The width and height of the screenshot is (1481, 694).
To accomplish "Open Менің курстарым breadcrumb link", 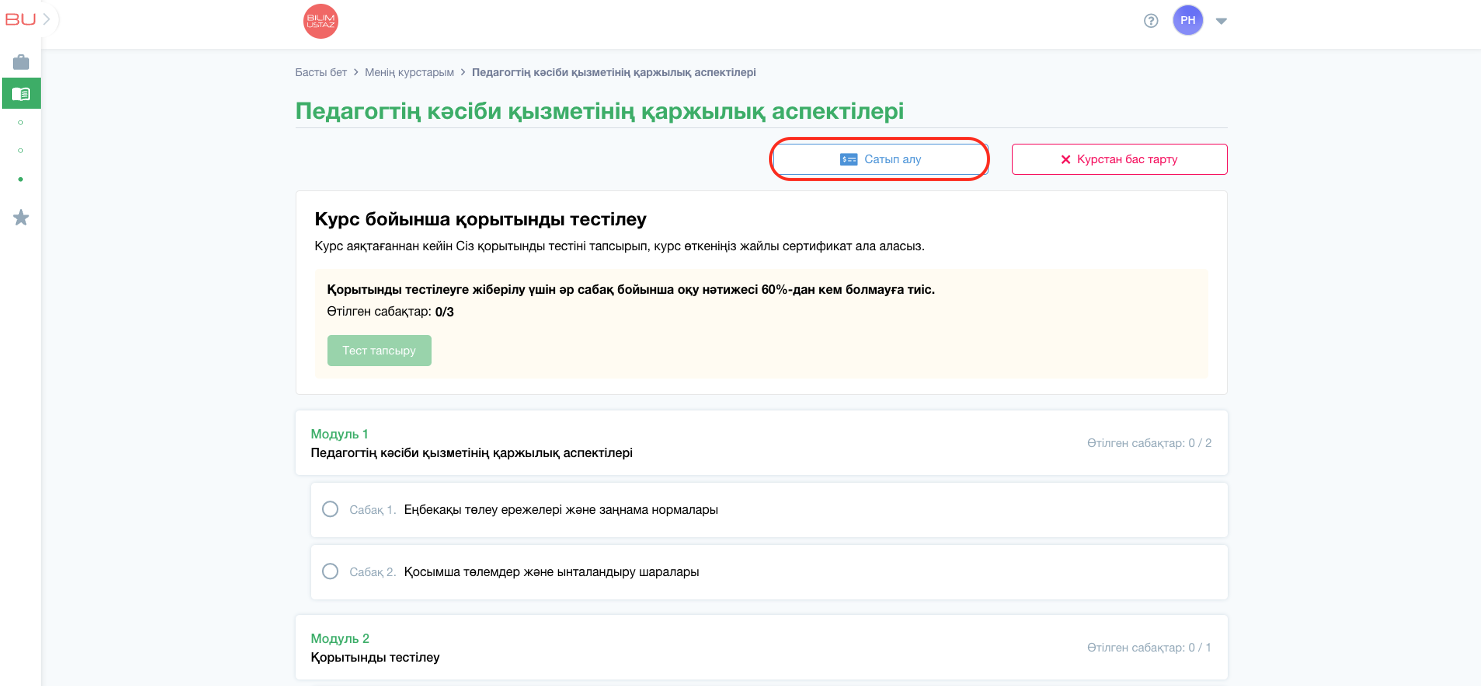I will (x=409, y=73).
